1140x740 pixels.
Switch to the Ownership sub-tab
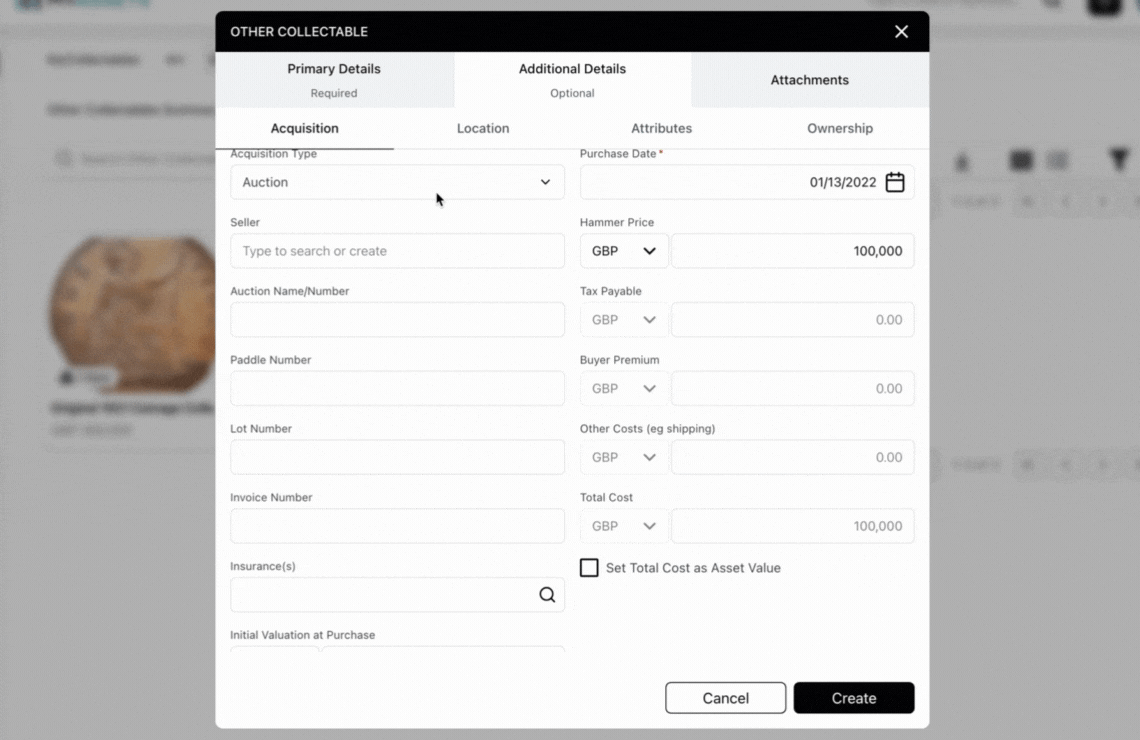point(840,128)
